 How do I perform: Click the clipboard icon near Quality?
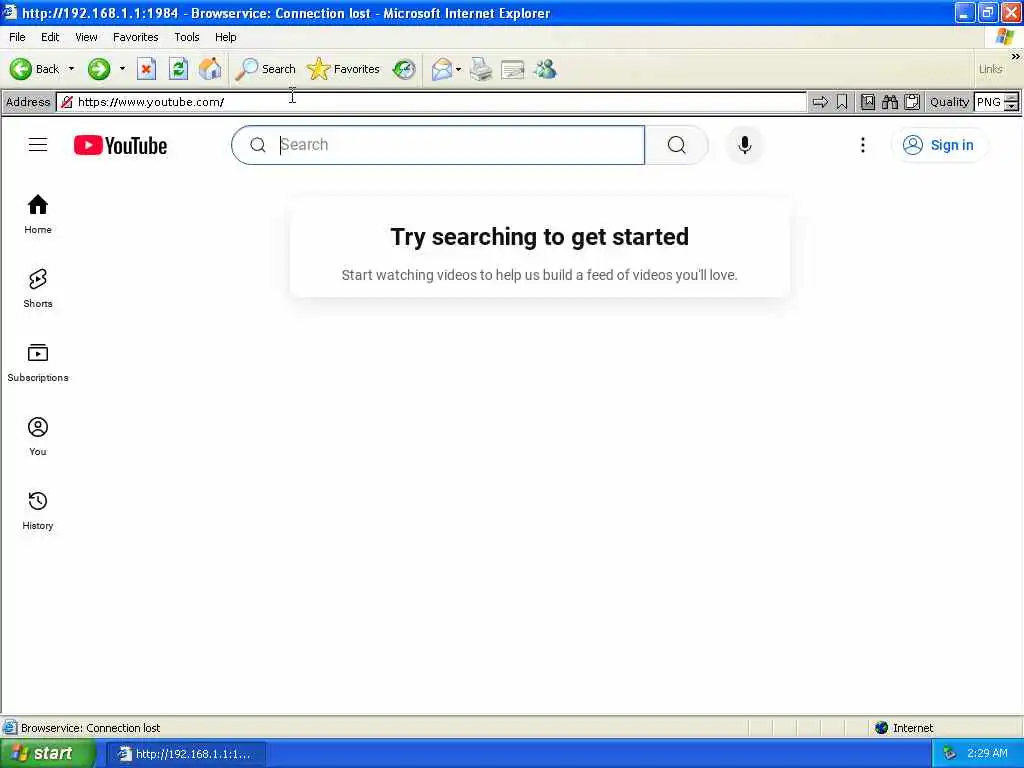(912, 102)
